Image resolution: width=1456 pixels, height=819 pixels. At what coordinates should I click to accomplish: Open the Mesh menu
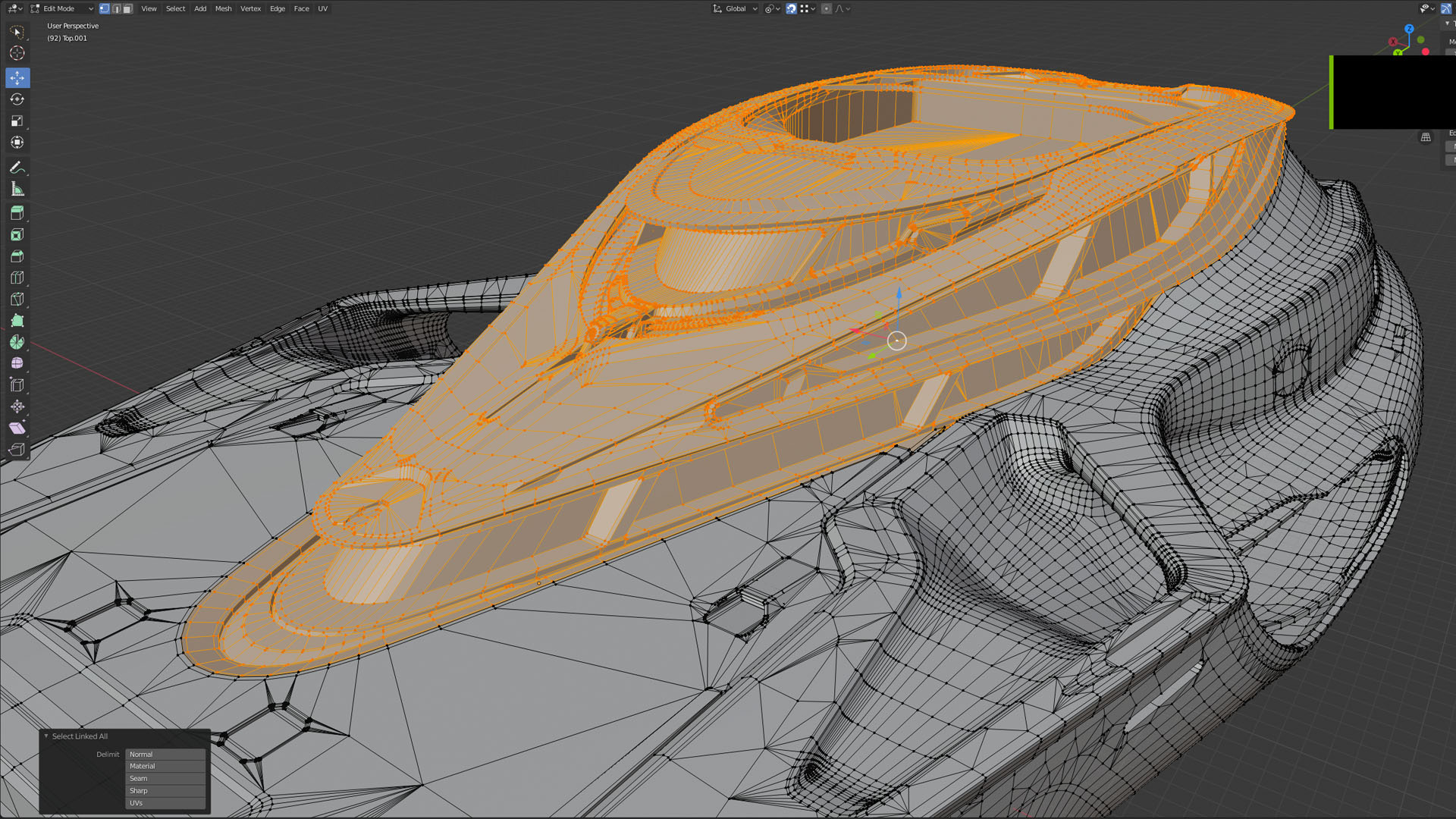pyautogui.click(x=223, y=8)
